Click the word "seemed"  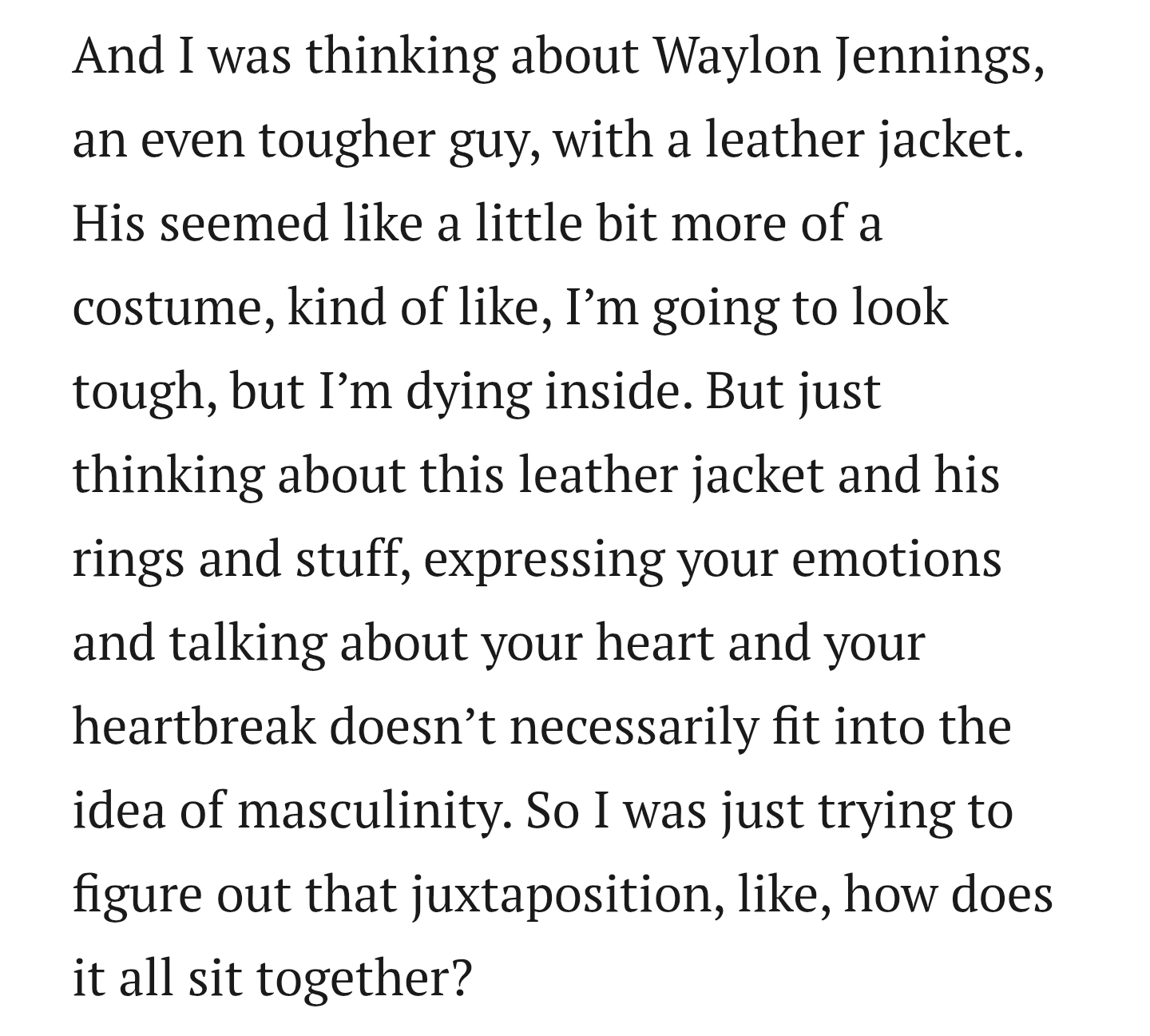pos(244,224)
